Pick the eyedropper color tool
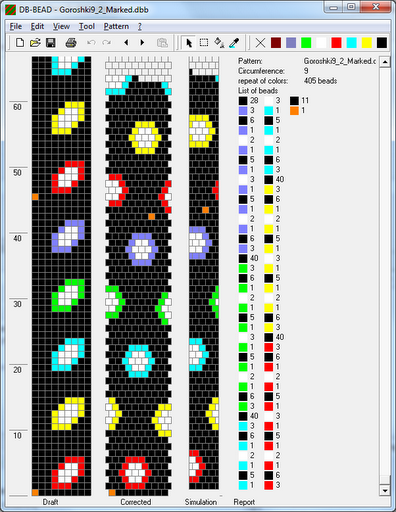396x512 pixels. click(x=234, y=43)
